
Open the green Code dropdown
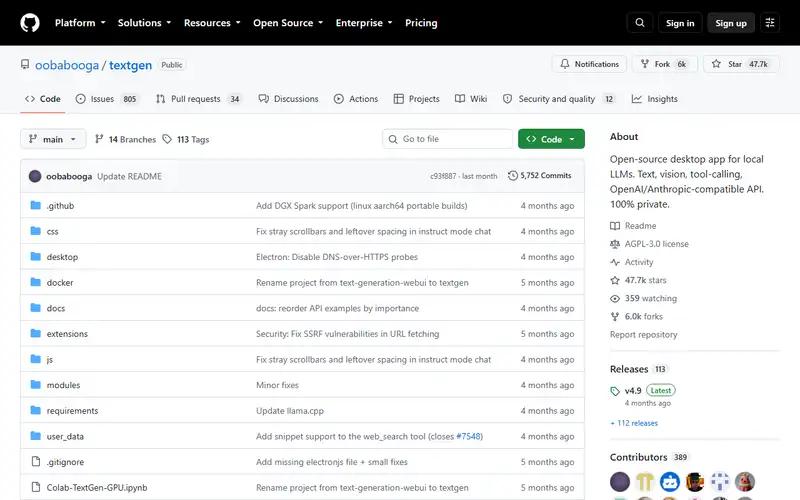551,139
